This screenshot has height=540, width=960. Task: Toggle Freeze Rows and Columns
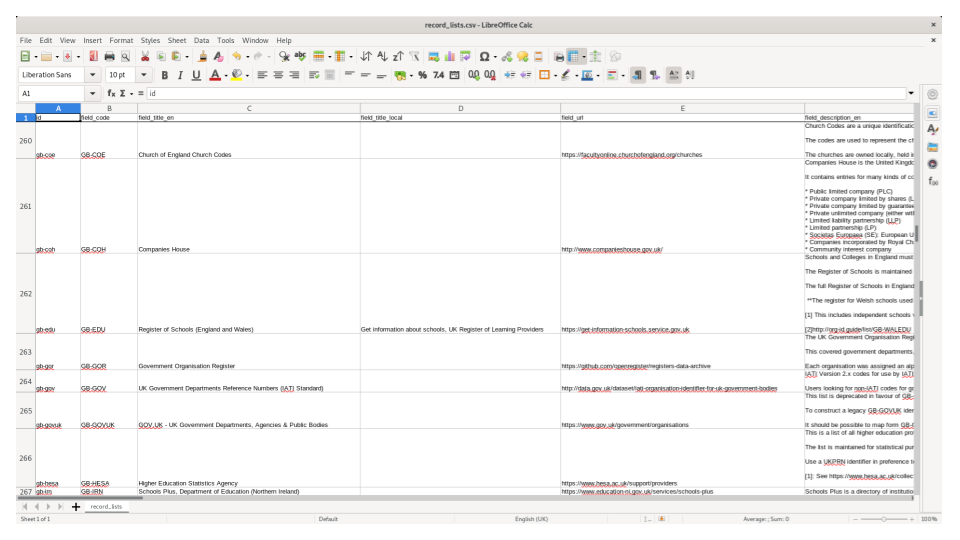(x=574, y=56)
